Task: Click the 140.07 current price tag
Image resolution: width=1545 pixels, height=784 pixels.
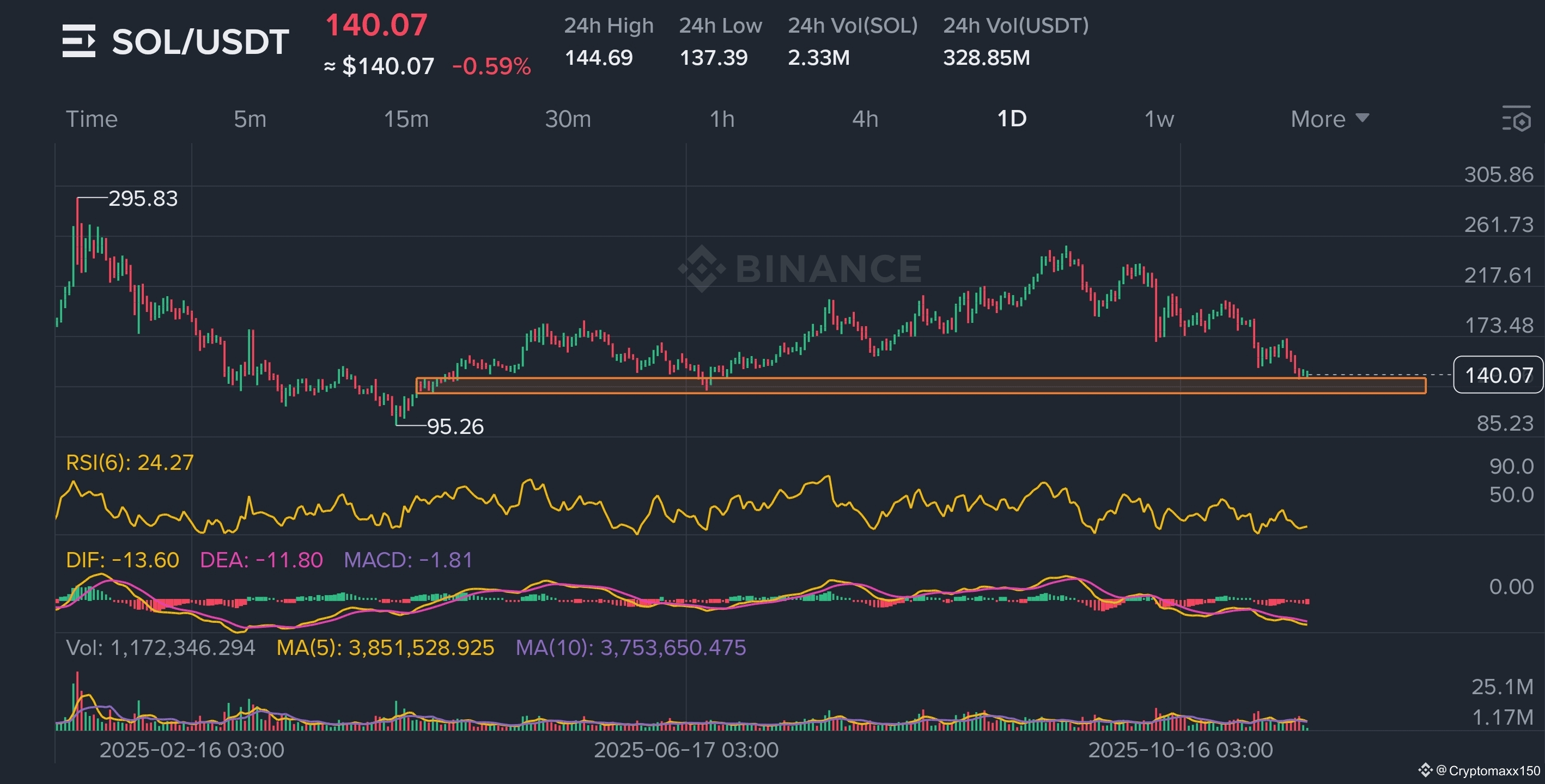Action: click(x=1498, y=375)
